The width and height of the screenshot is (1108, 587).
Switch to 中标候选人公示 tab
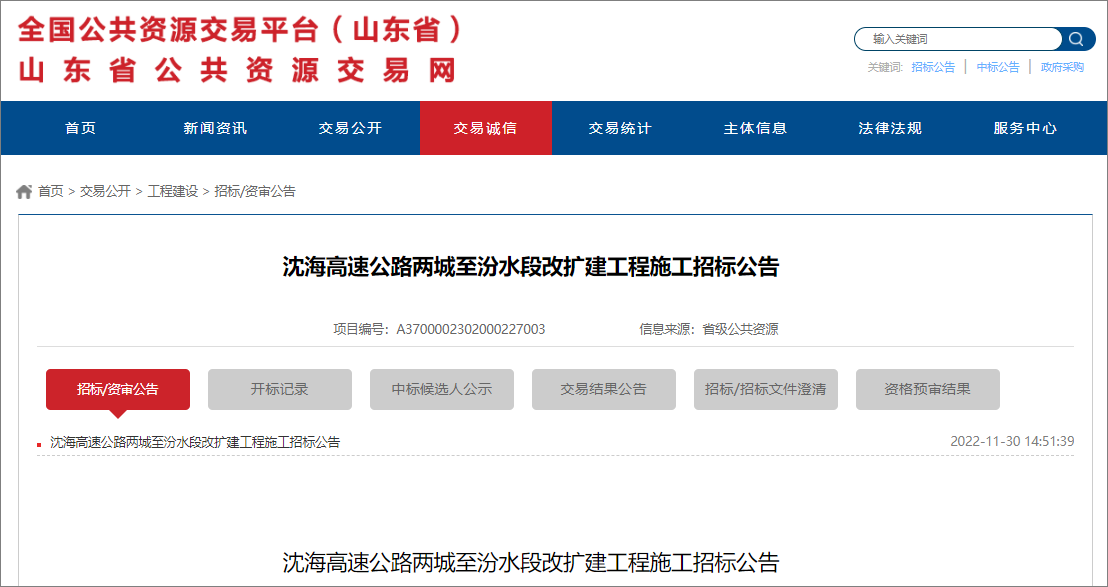[442, 389]
